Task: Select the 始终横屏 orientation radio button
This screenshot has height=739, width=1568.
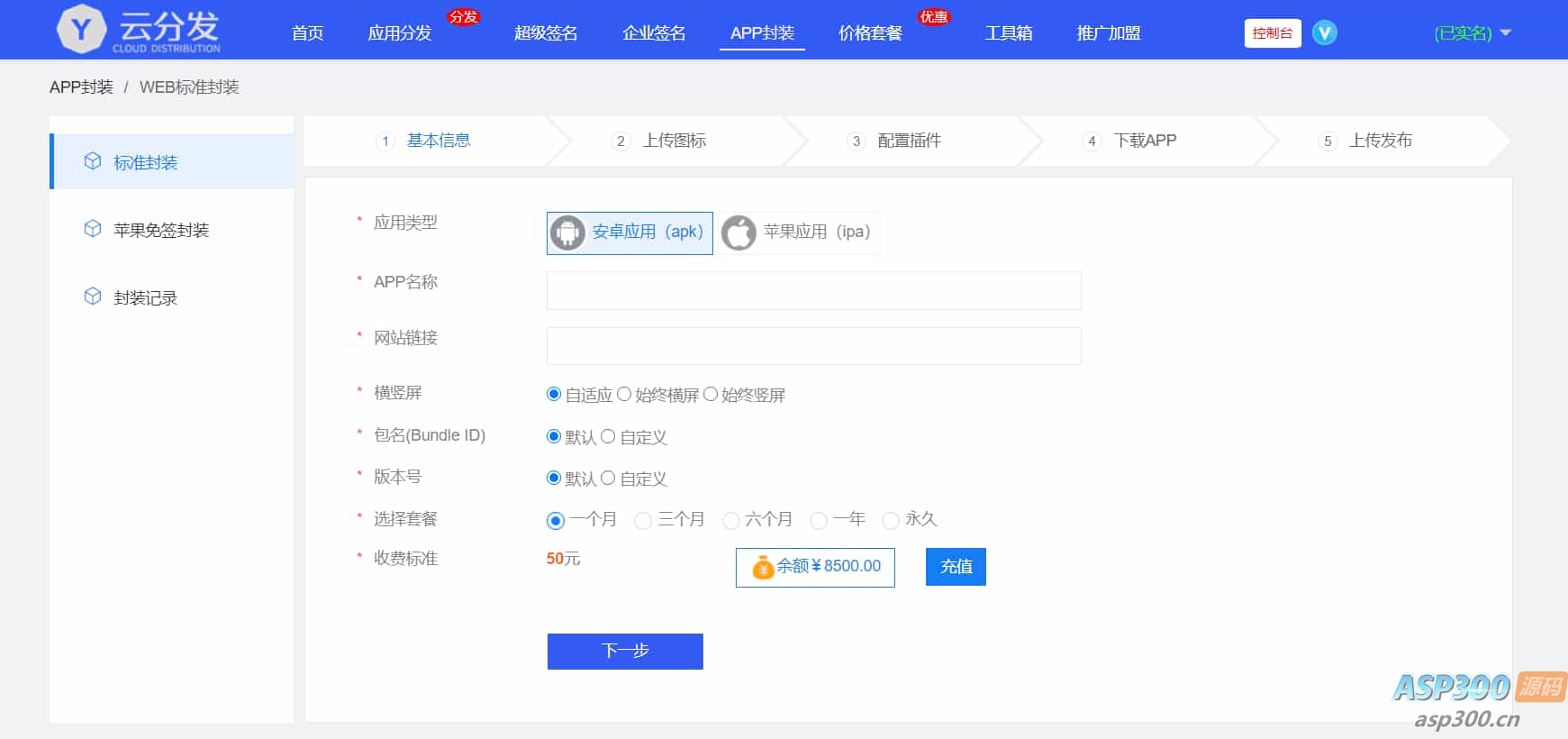Action: 624,394
